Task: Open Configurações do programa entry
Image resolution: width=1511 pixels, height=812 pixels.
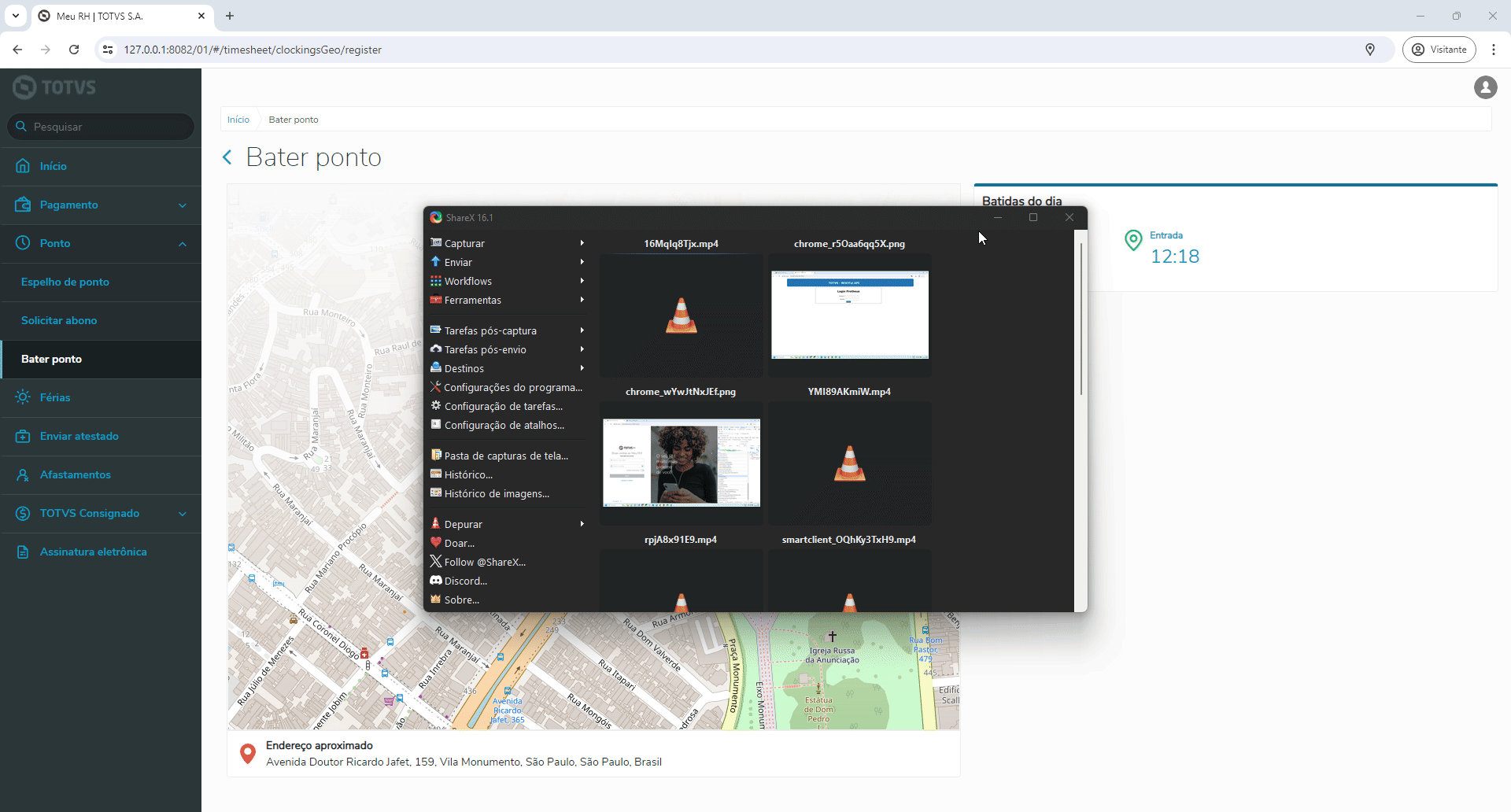Action: click(512, 387)
